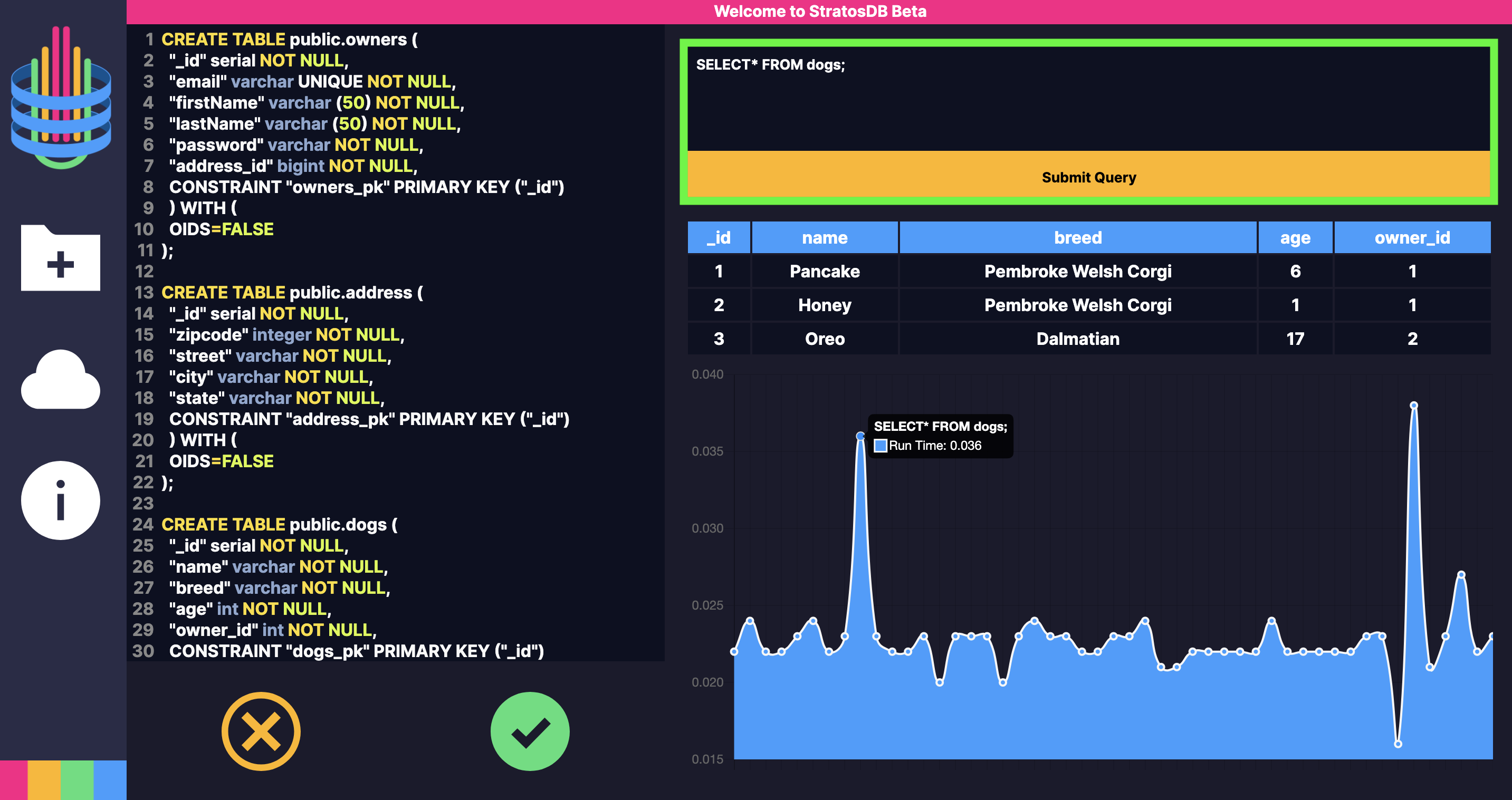Click the green checkmark confirm icon

point(530,731)
